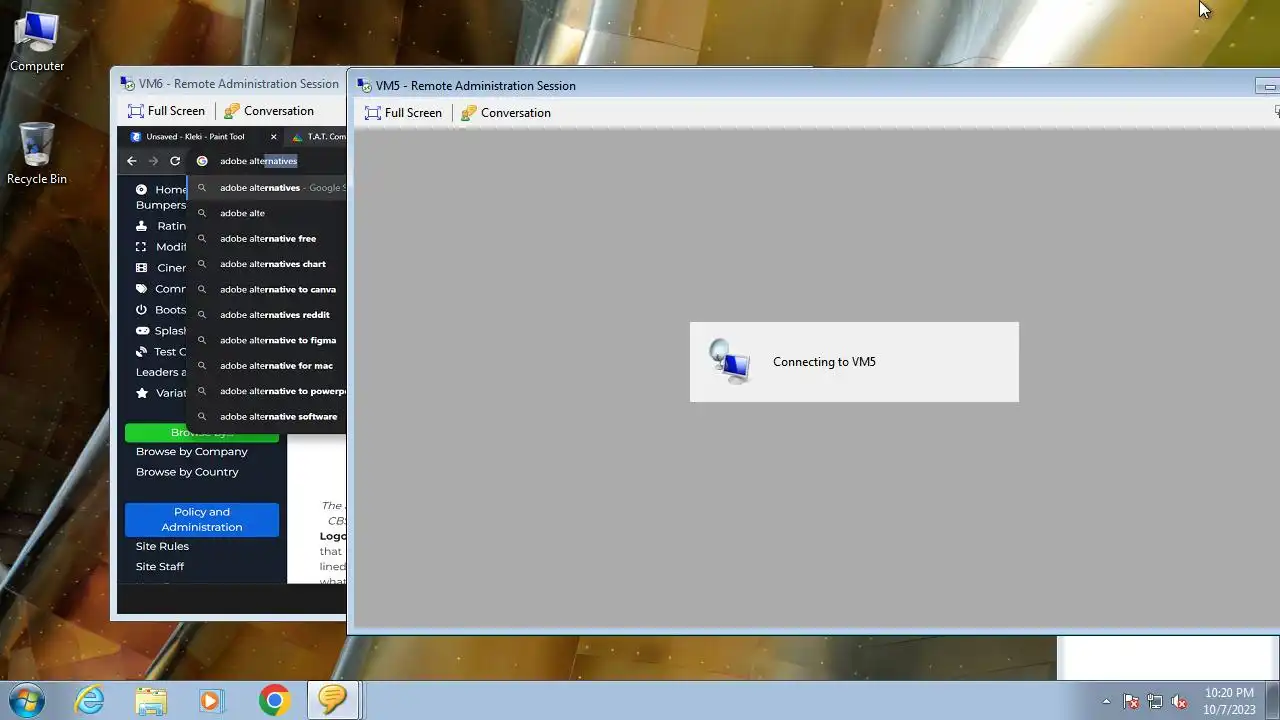Open Bumpers link in sidebar
Screen dimensions: 1280x720
(x=161, y=205)
